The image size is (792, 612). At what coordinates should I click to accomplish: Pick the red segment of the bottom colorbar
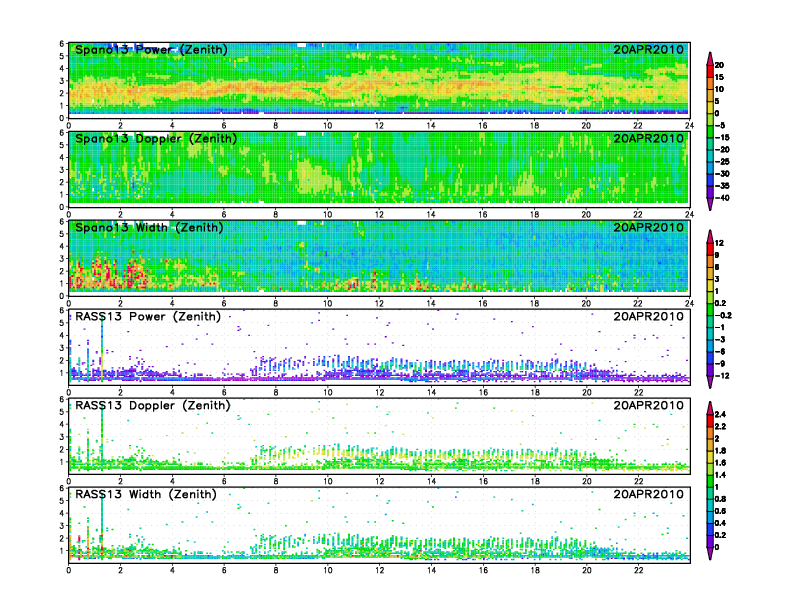[x=710, y=421]
